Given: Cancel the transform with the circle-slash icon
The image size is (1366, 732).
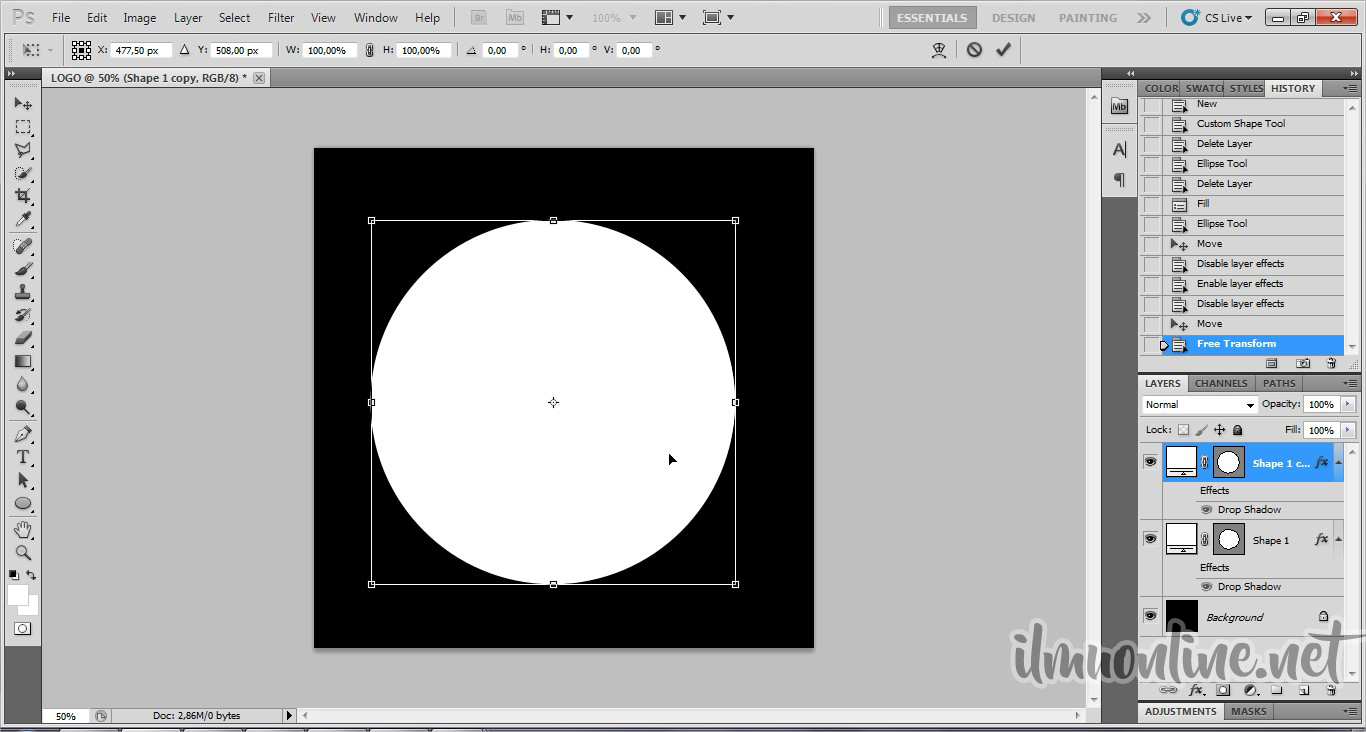Looking at the screenshot, I should click(974, 50).
